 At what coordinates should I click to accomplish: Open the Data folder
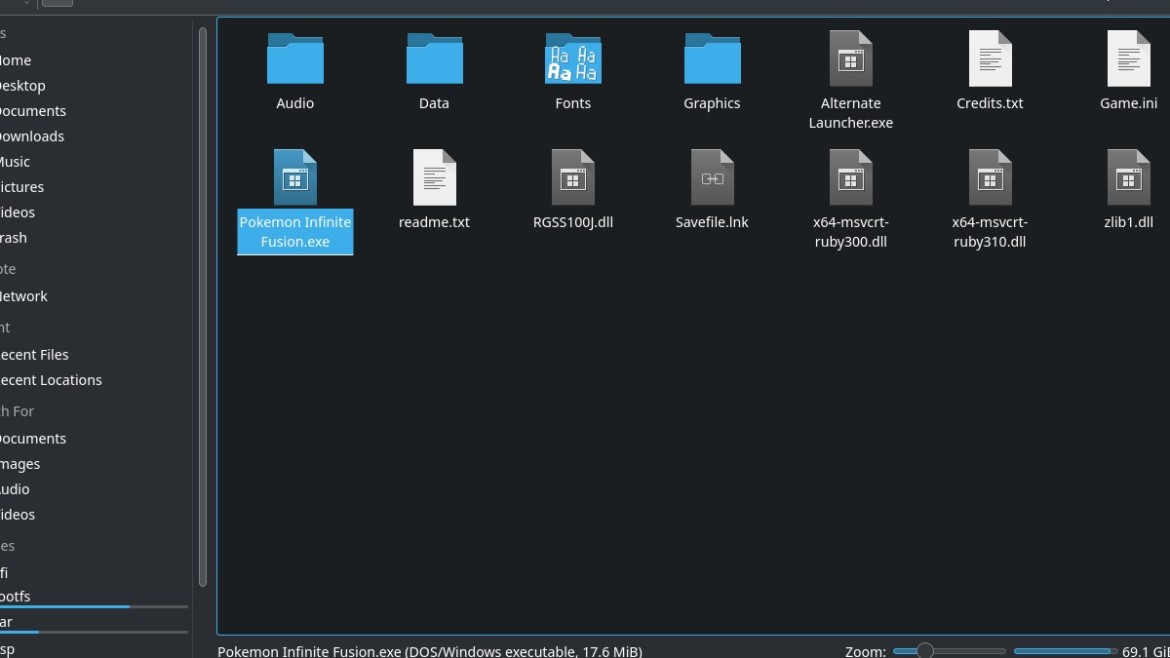tap(434, 60)
